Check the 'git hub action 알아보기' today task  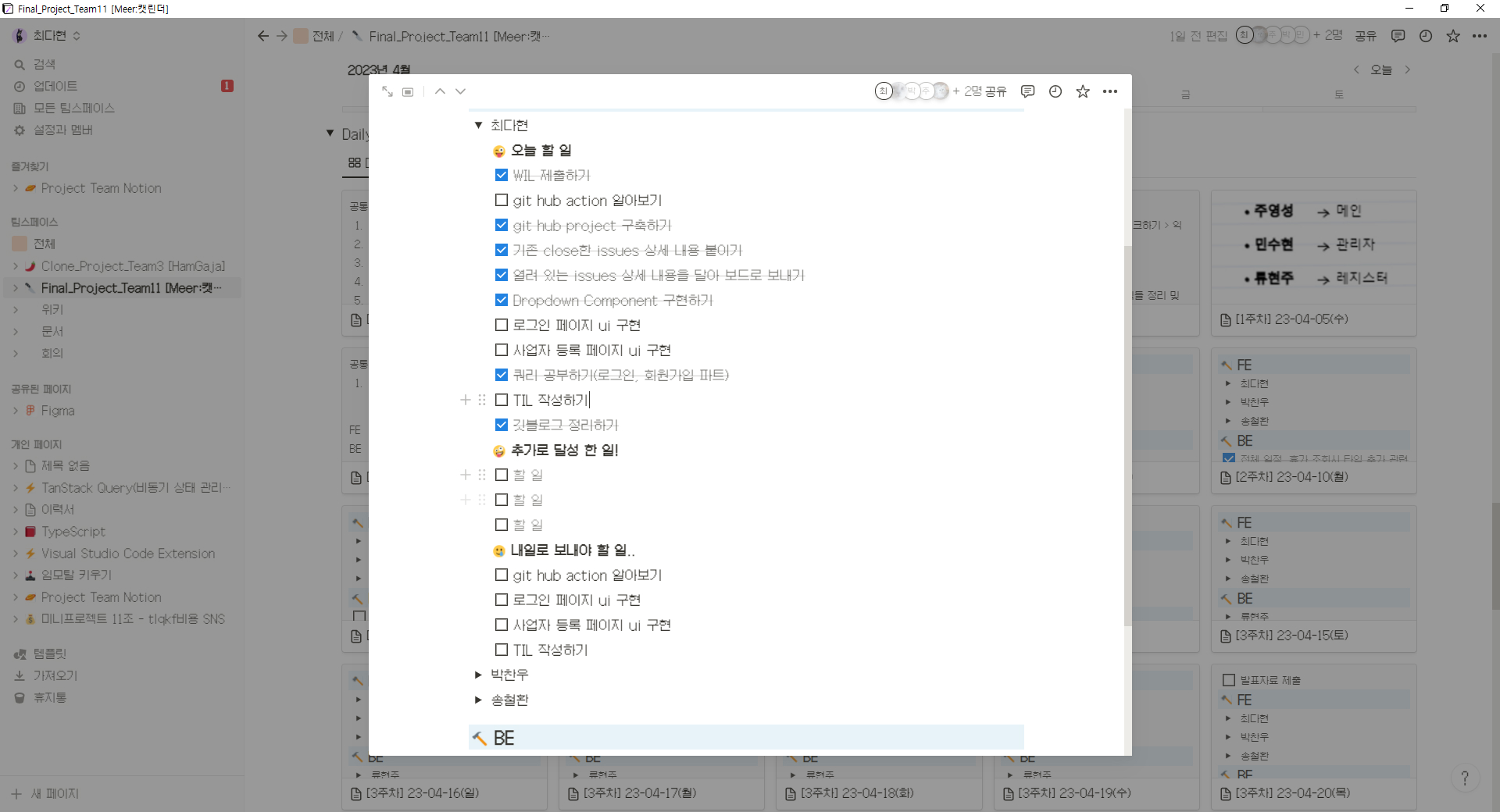502,200
